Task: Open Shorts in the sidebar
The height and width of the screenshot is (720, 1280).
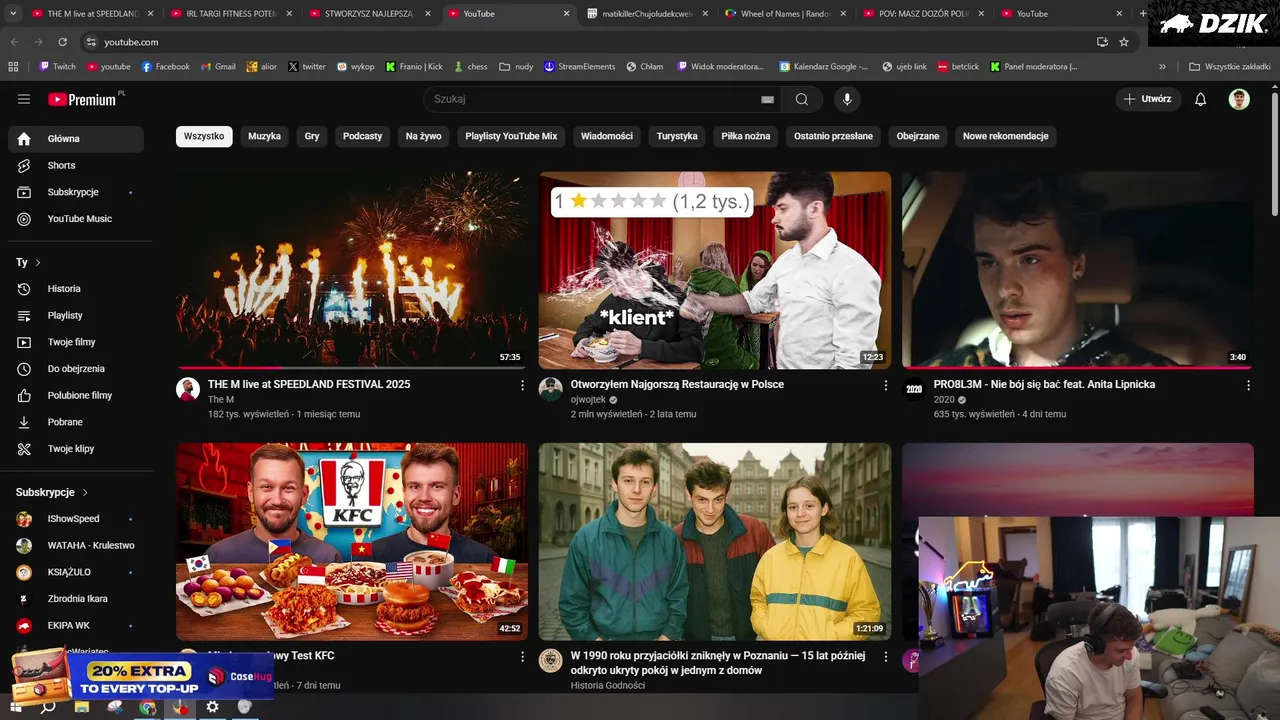Action: coord(76,165)
